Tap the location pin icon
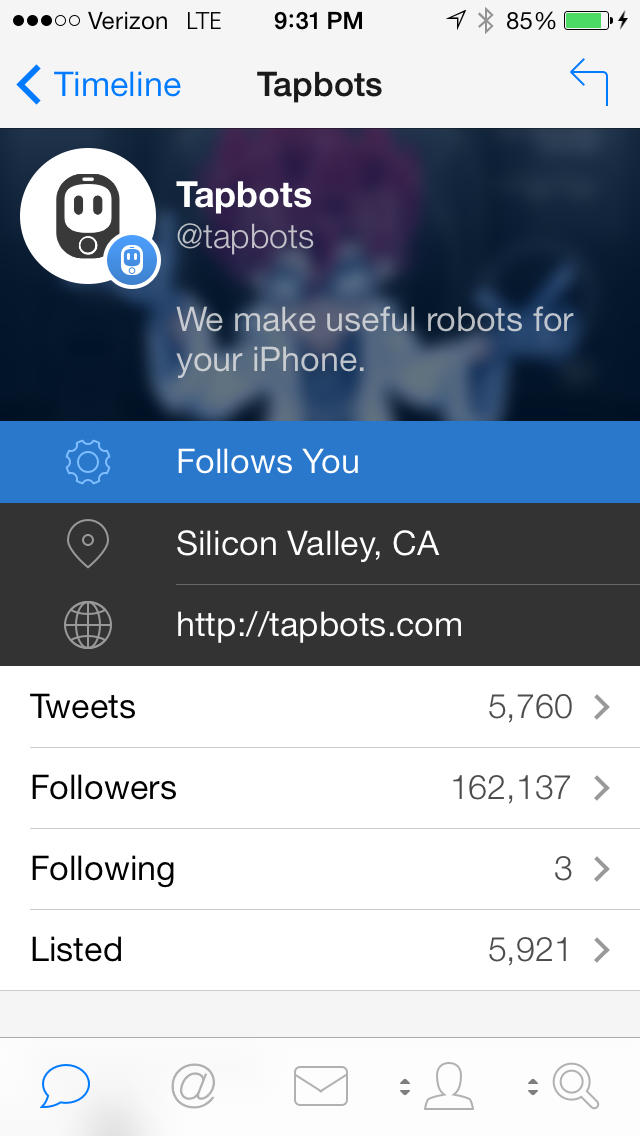 click(x=88, y=544)
